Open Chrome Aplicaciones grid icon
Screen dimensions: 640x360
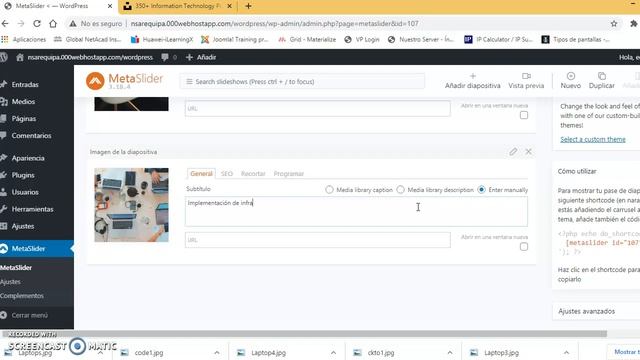pyautogui.click(x=5, y=39)
